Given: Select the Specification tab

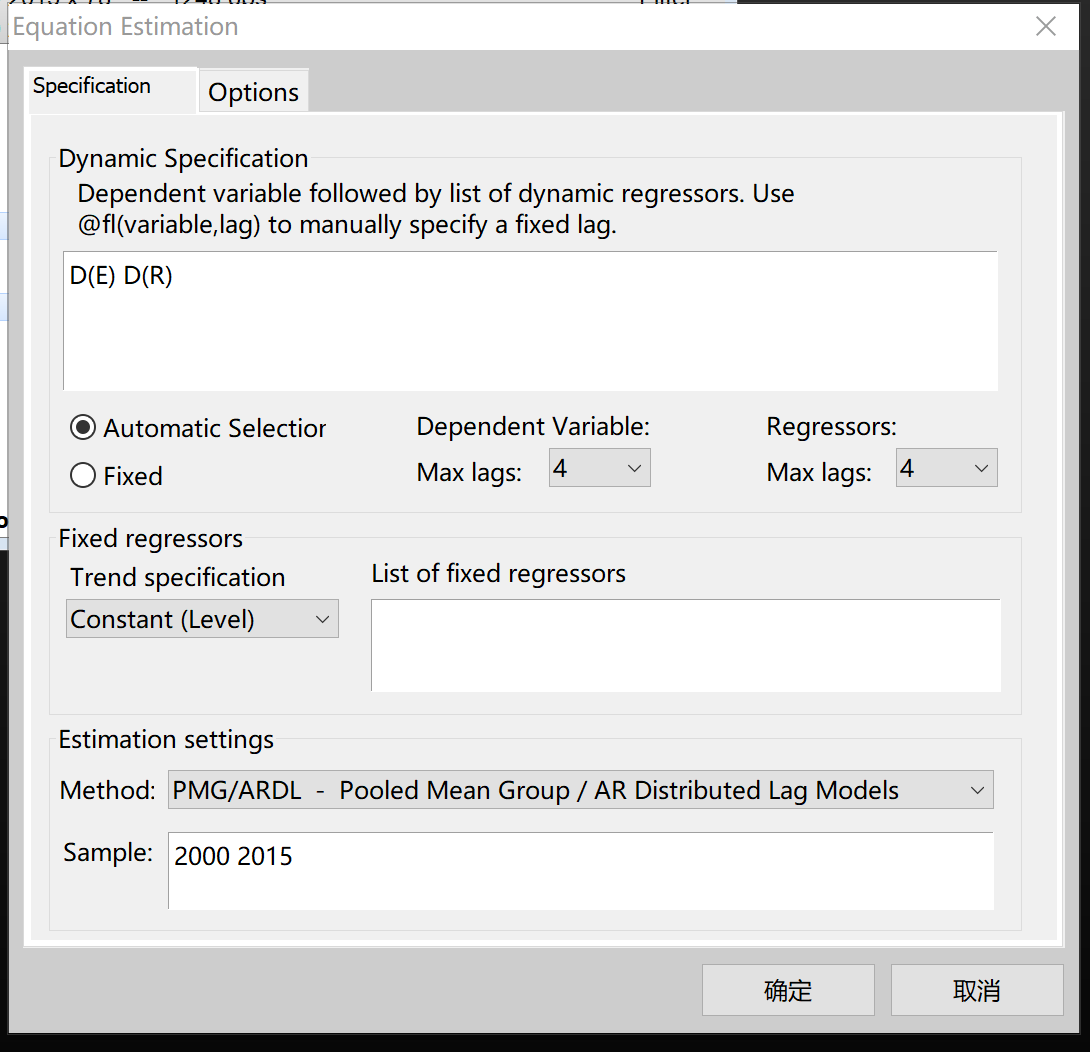Looking at the screenshot, I should point(92,86).
